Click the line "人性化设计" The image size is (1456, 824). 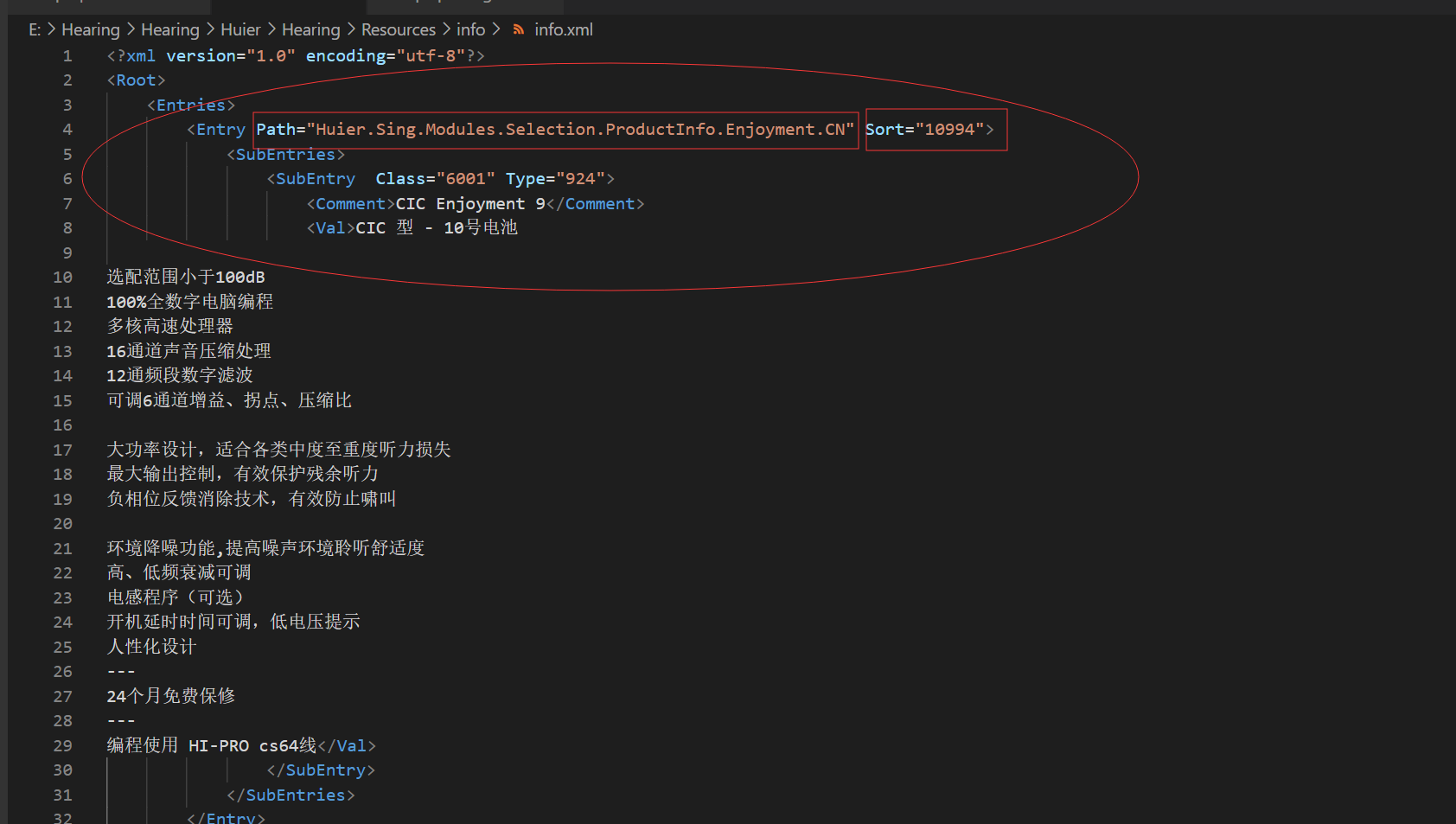click(x=151, y=647)
